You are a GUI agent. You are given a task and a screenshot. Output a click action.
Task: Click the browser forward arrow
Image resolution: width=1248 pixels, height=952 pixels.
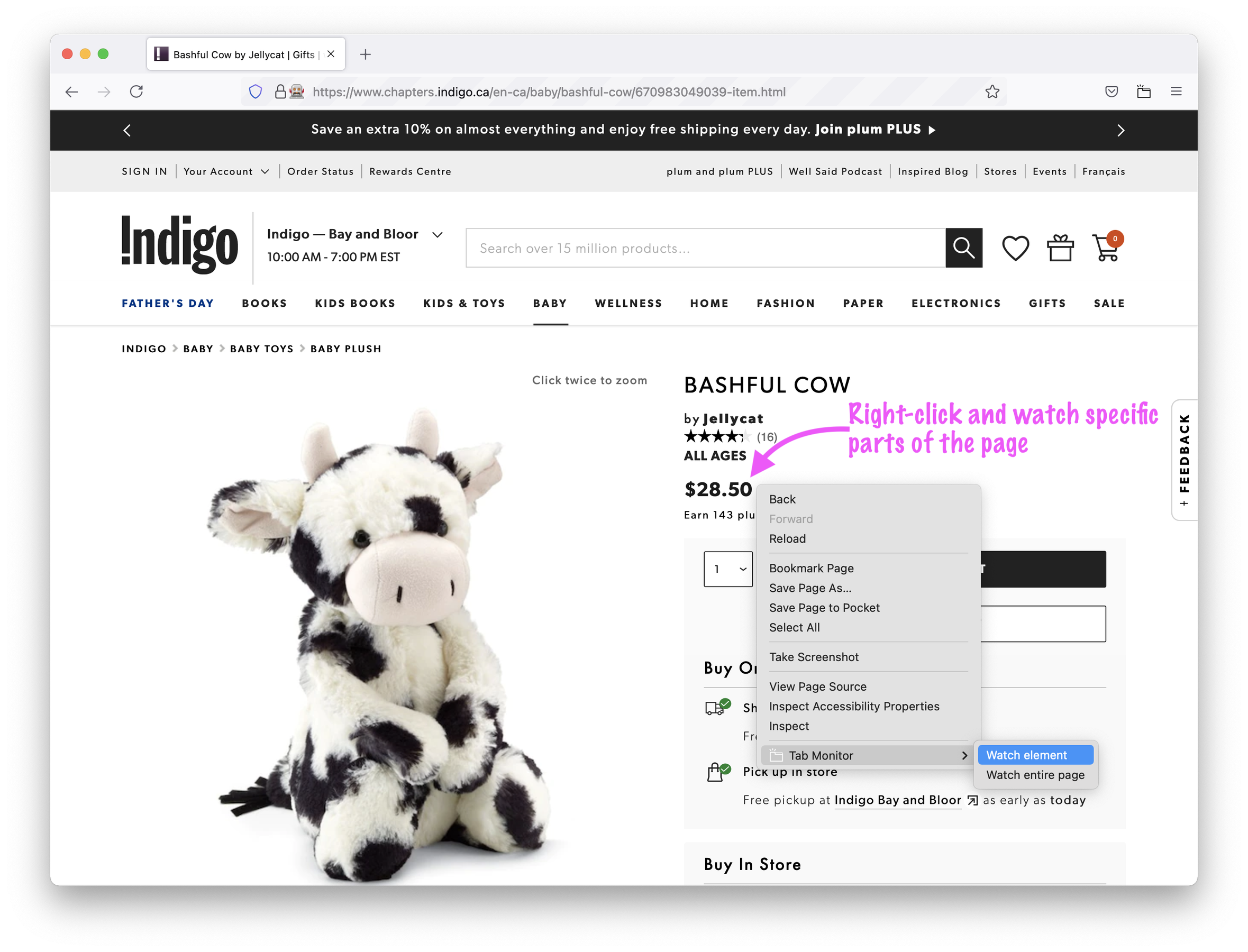104,92
